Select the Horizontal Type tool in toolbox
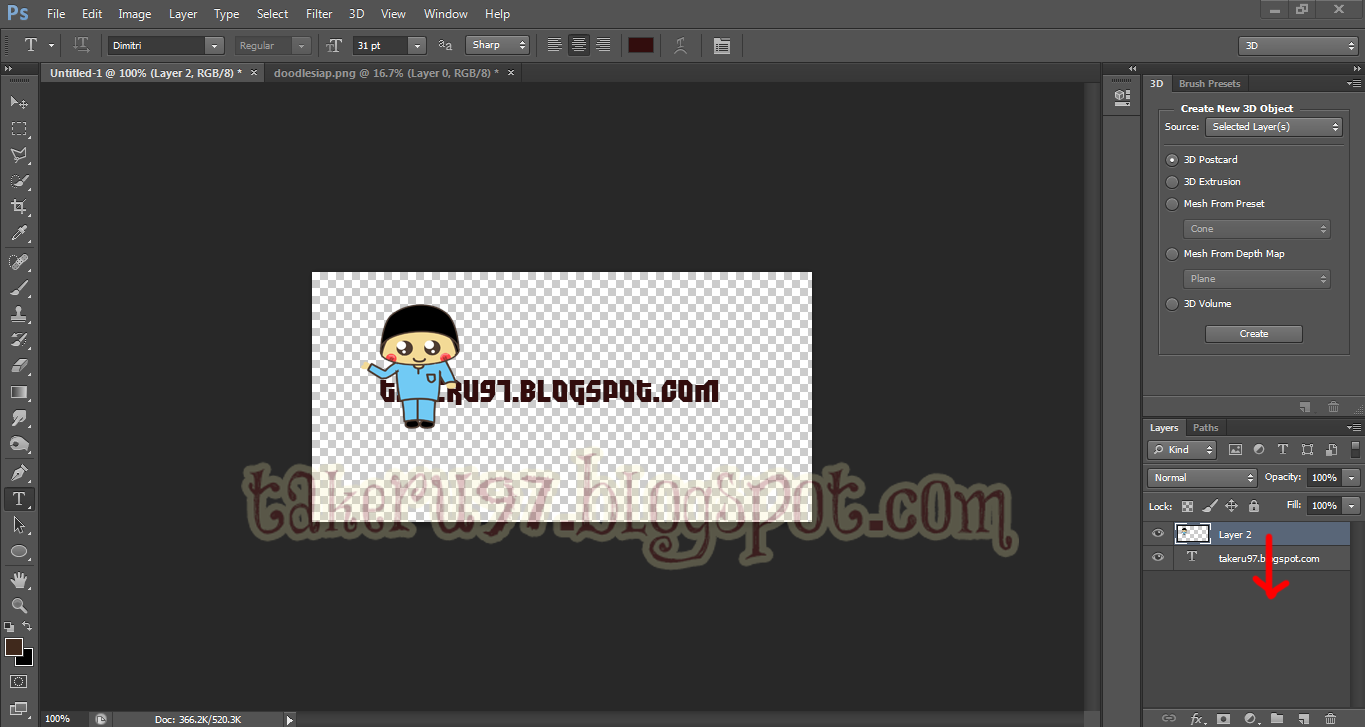 [19, 498]
